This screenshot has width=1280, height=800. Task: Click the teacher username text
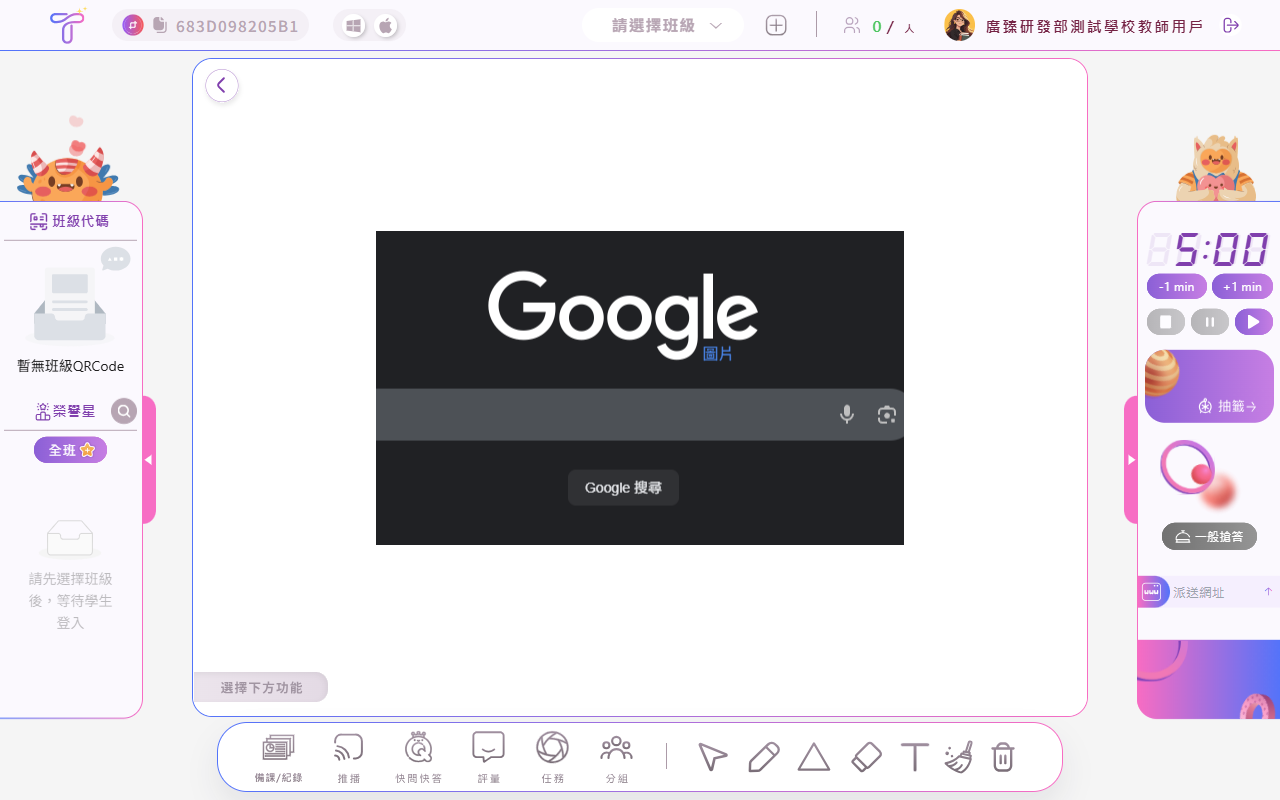(x=1094, y=26)
